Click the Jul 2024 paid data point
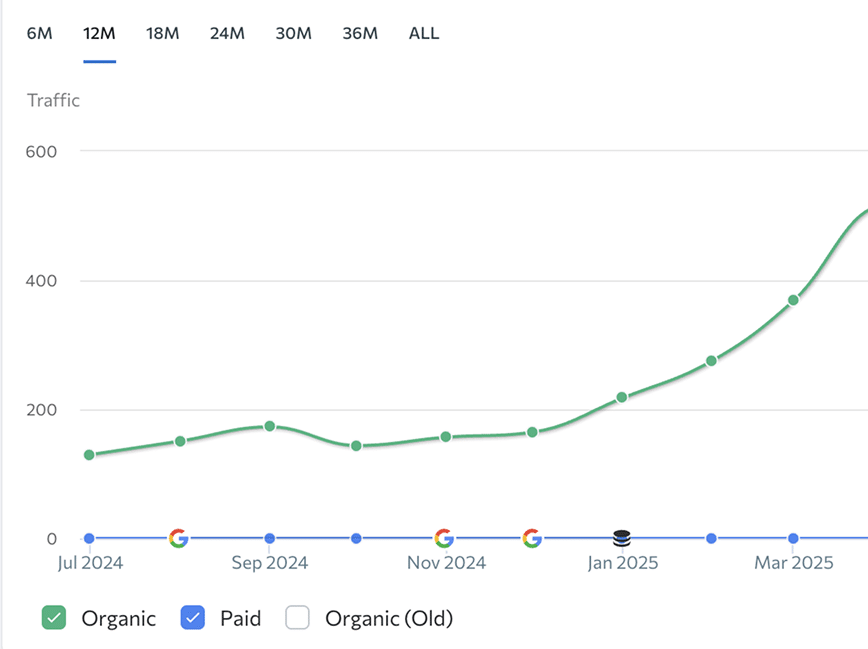This screenshot has width=868, height=649. [89, 538]
